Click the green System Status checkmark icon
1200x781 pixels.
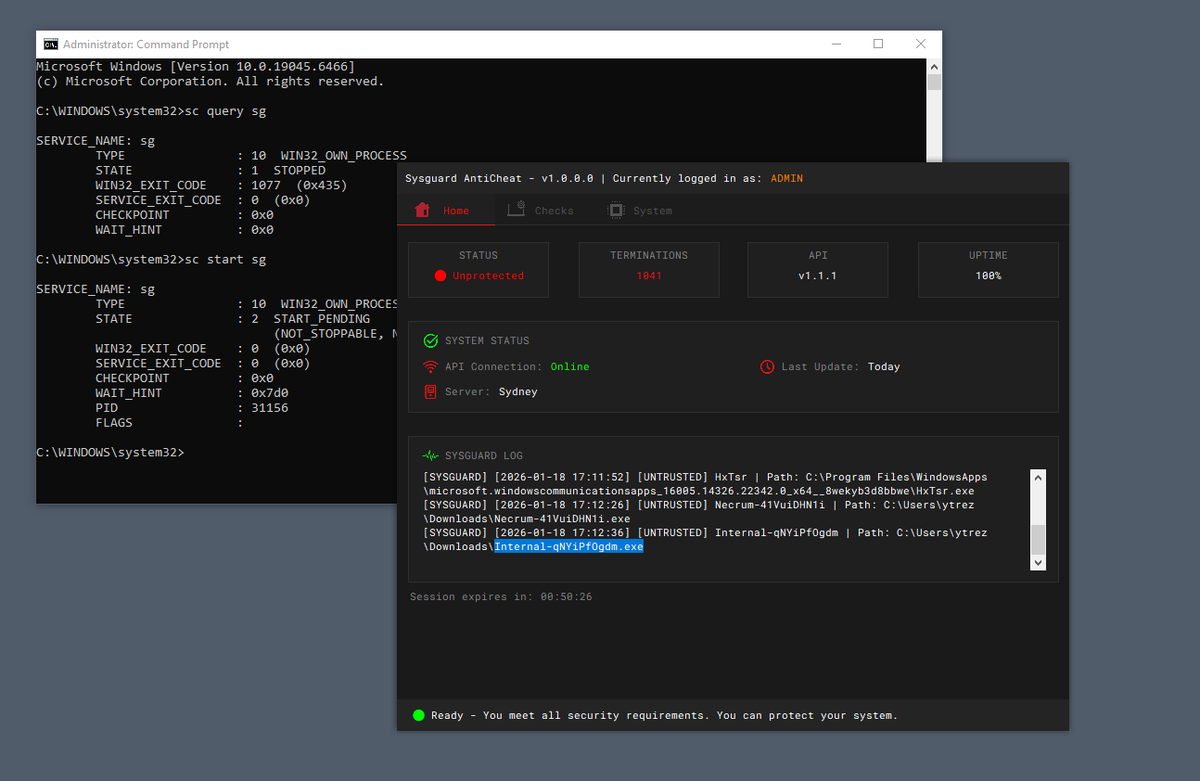click(430, 341)
